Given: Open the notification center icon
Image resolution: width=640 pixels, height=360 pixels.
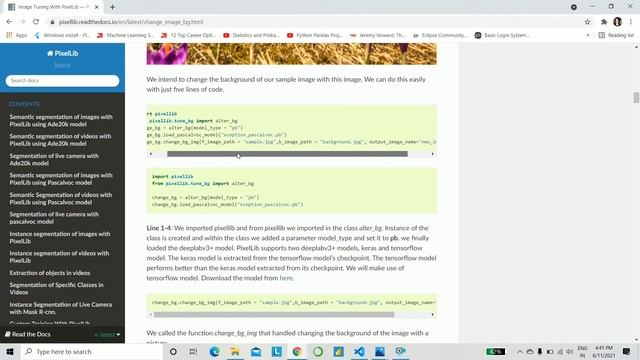Looking at the screenshot, I should (x=627, y=351).
